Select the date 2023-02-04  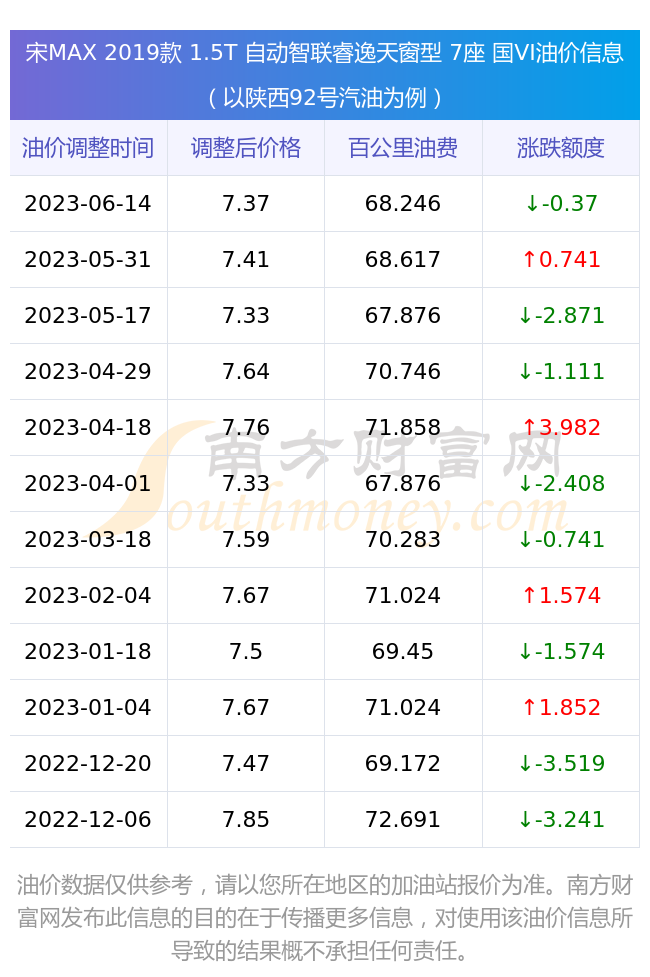point(88,596)
